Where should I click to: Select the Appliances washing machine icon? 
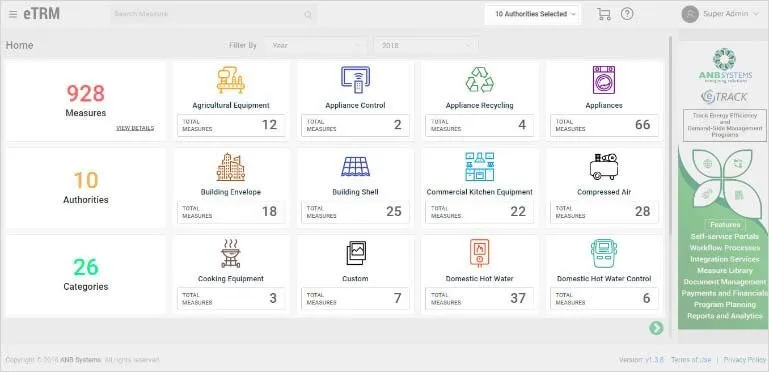click(x=604, y=80)
